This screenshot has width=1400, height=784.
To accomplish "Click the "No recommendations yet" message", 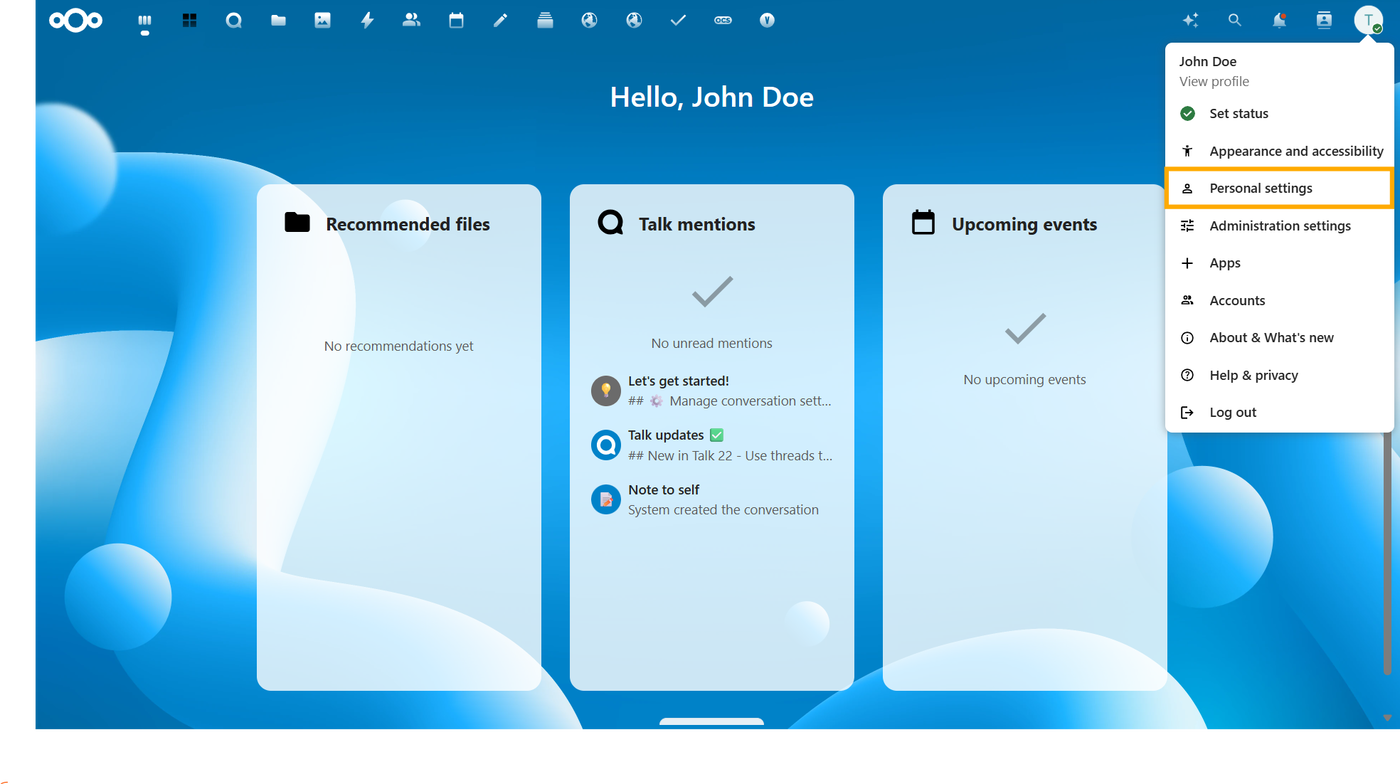I will pyautogui.click(x=399, y=346).
